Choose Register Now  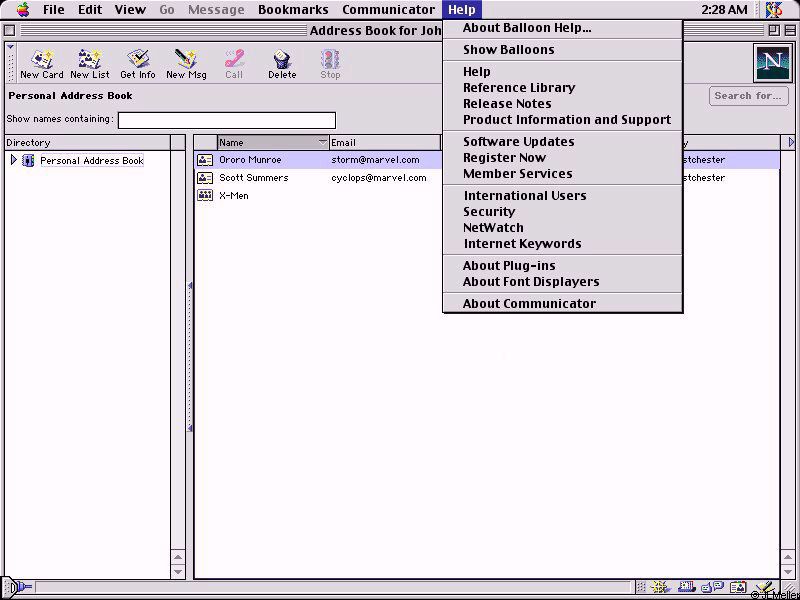pyautogui.click(x=563, y=158)
